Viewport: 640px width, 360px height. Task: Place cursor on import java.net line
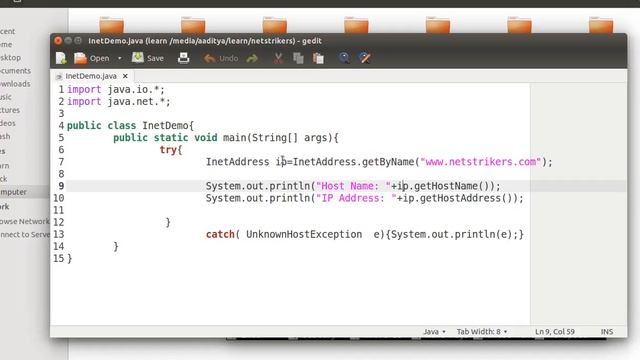(x=119, y=102)
